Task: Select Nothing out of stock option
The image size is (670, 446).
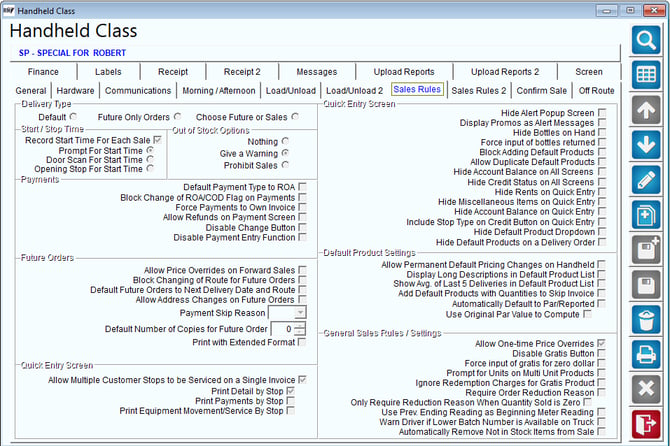Action: click(x=285, y=141)
